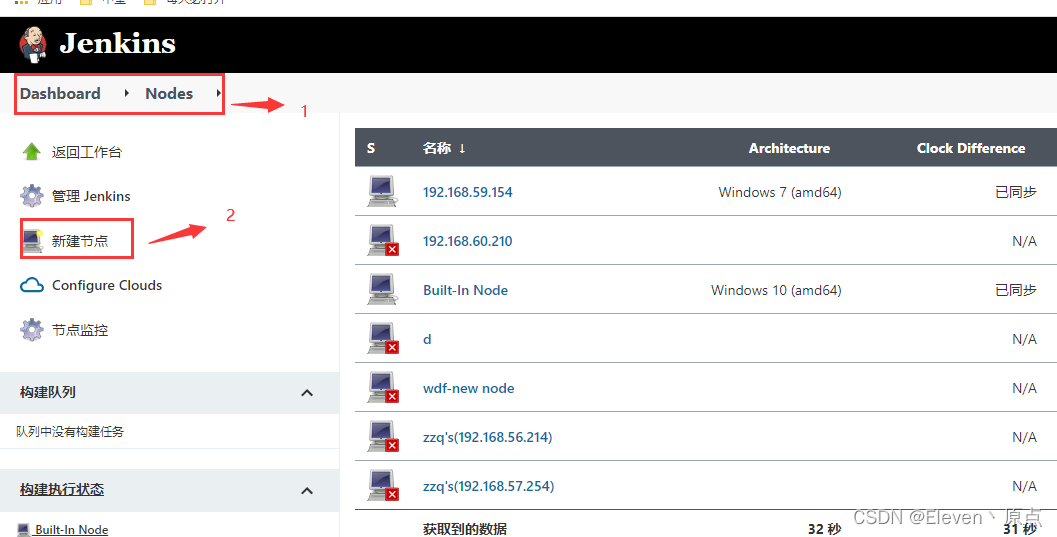Viewport: 1057px width, 537px height.
Task: Click offline computer icon for node d
Action: 383,338
